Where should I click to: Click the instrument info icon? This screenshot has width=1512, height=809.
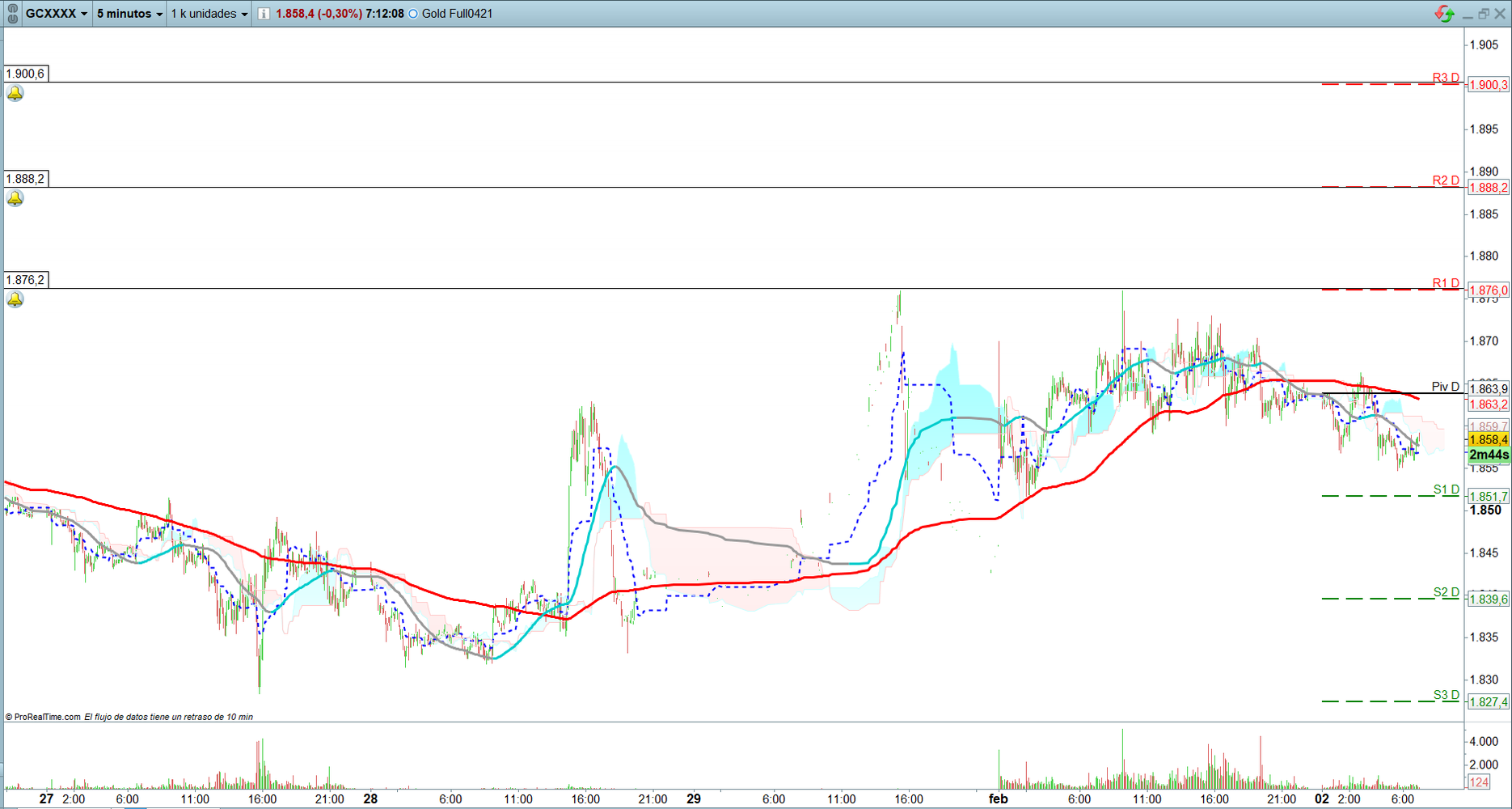[x=264, y=14]
